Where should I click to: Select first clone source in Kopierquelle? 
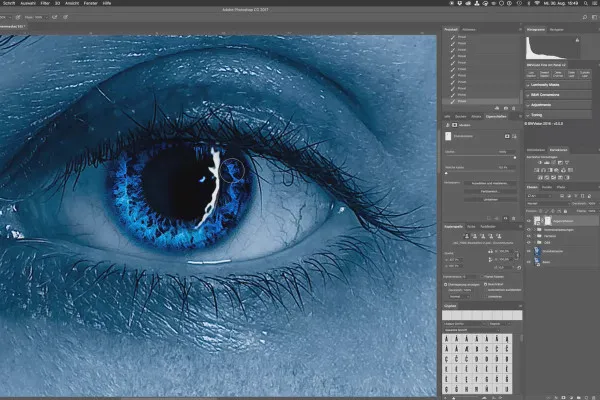pyautogui.click(x=466, y=237)
